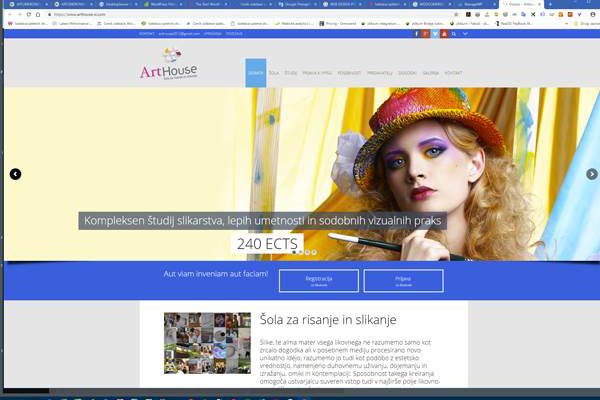Click the address bar URL field
Screen dimensions: 600x400
click(249, 14)
